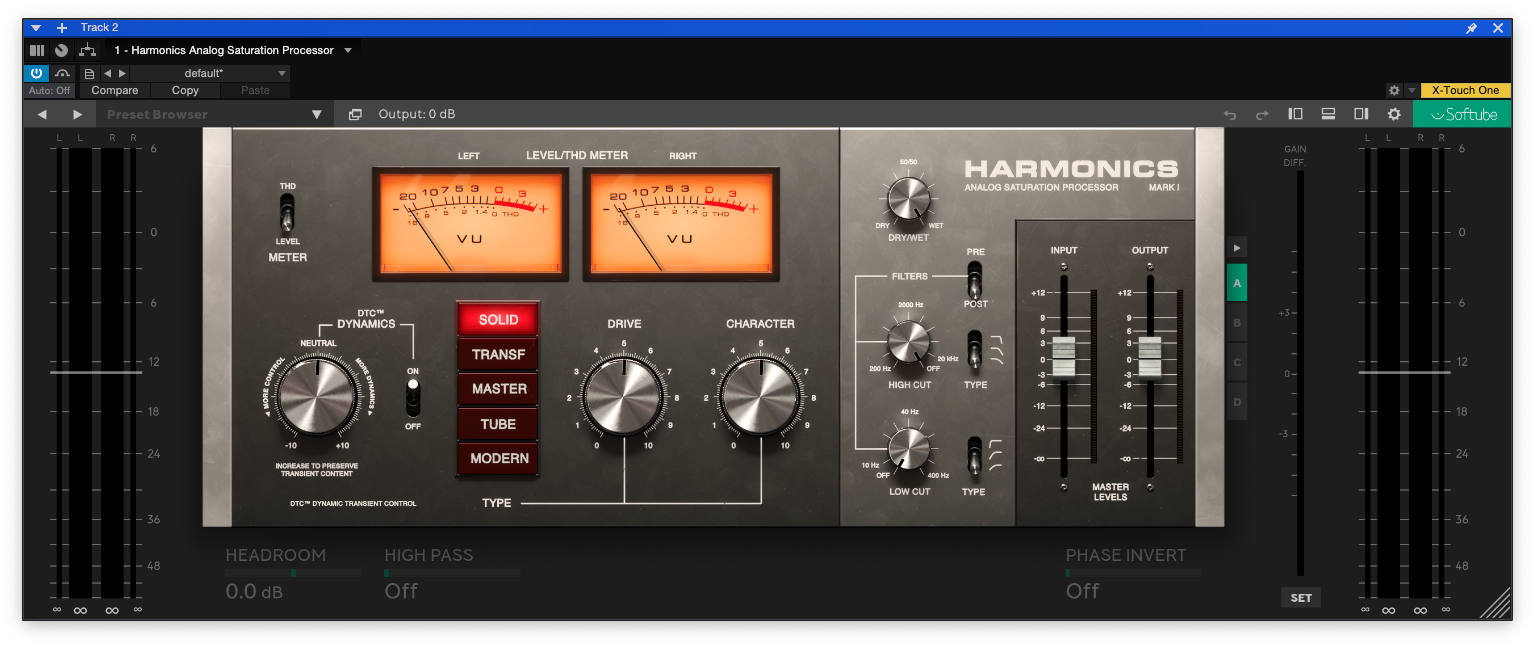Click the Compare button
The image size is (1535, 647).
coord(115,90)
